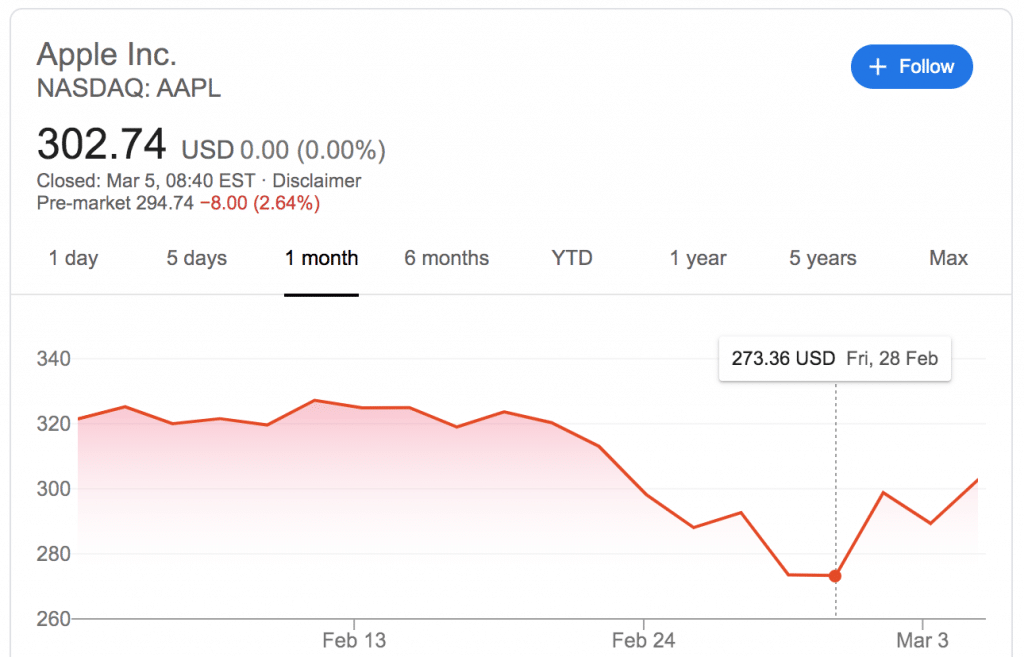Click the plus icon in Follow button
This screenshot has width=1024, height=657.
pos(878,67)
